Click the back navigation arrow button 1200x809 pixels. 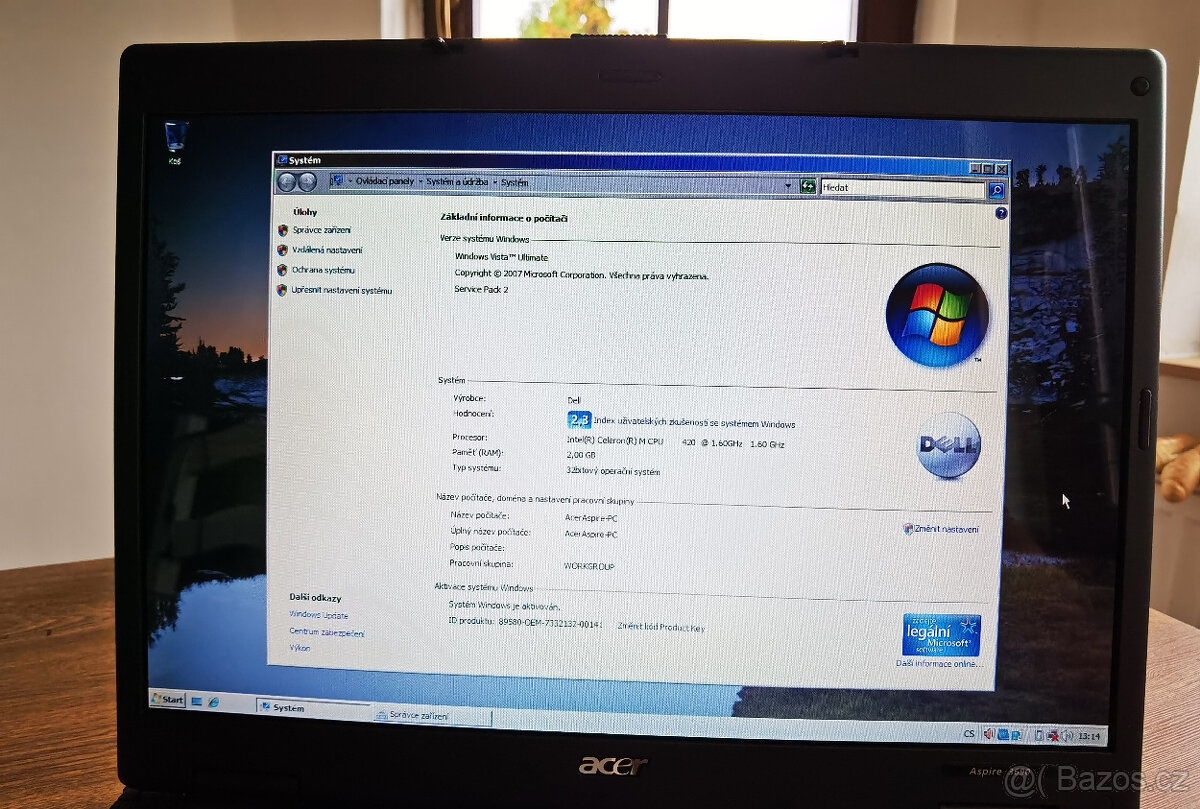286,183
